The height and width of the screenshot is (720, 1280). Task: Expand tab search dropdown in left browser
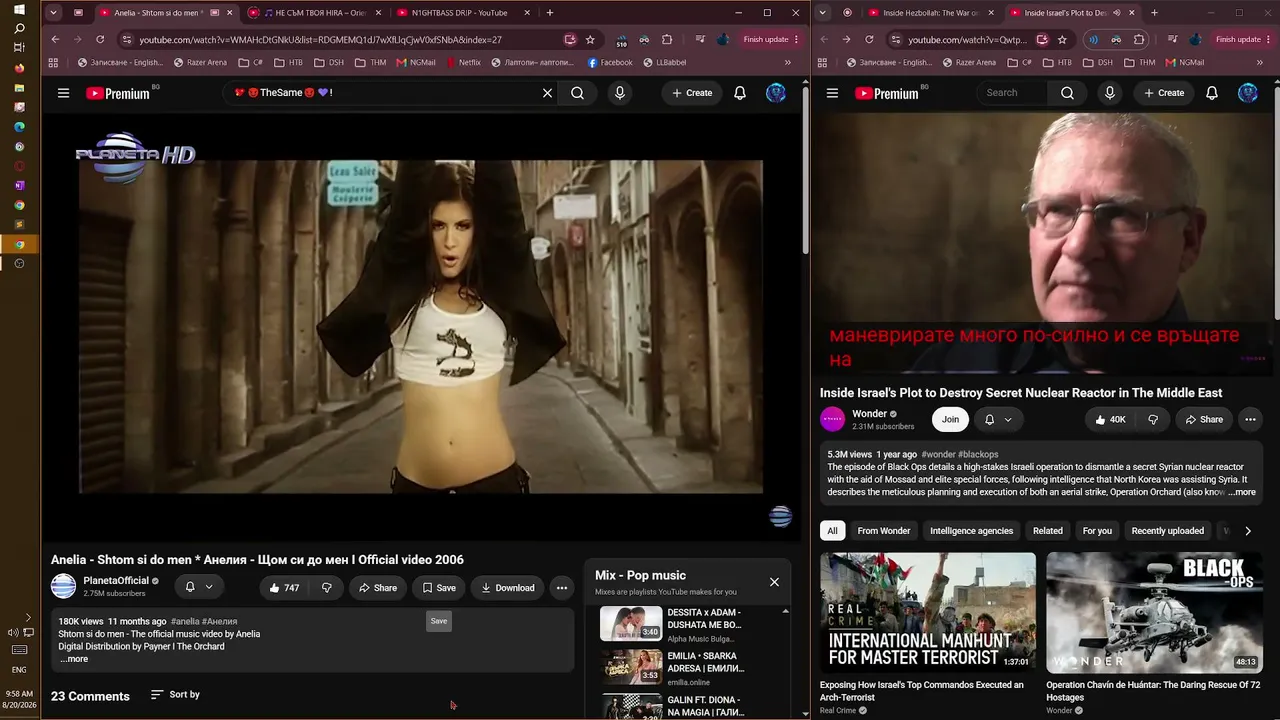click(53, 13)
